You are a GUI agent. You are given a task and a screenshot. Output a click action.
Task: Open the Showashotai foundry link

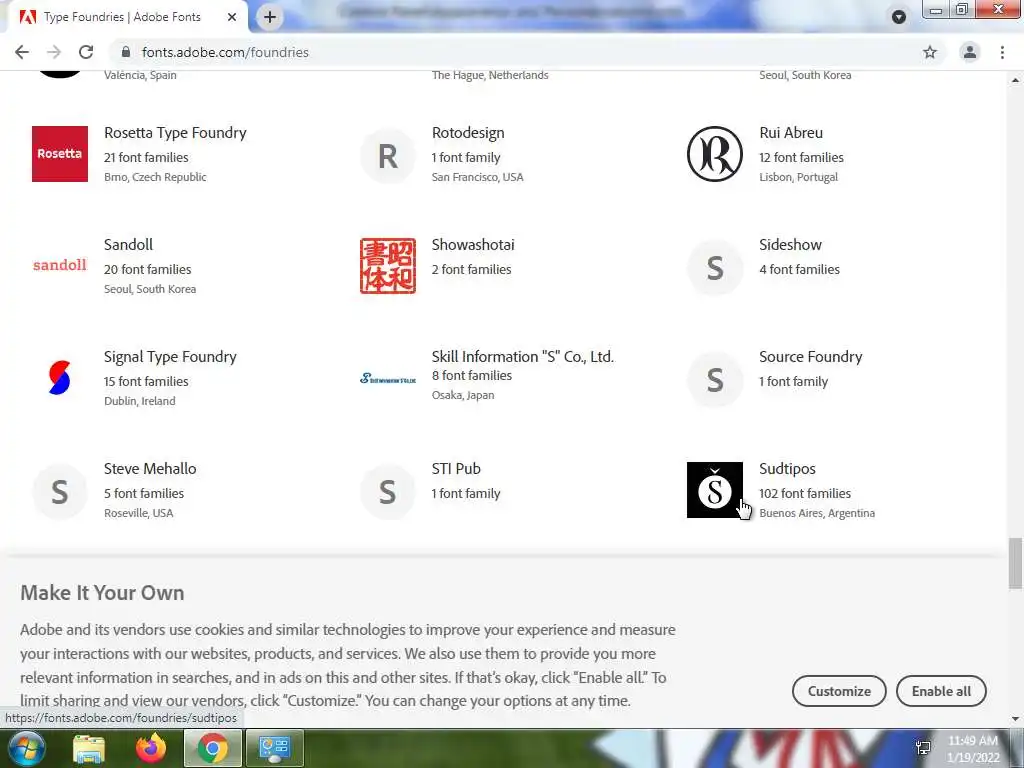(473, 245)
